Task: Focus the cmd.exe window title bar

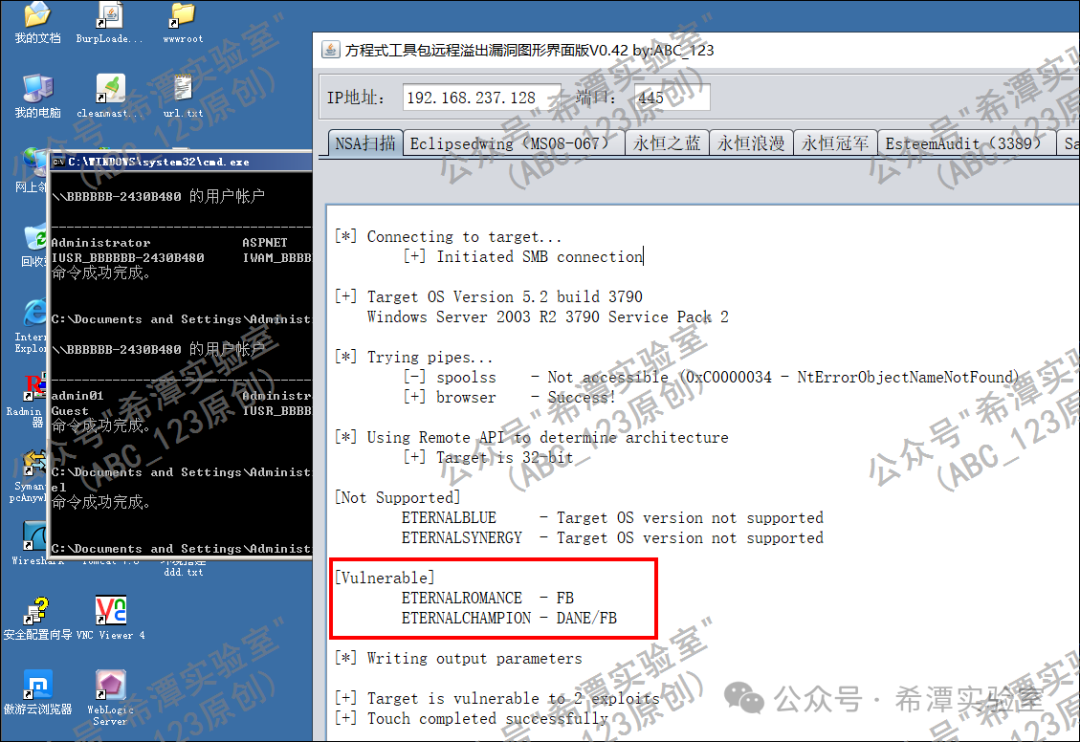Action: pos(182,162)
